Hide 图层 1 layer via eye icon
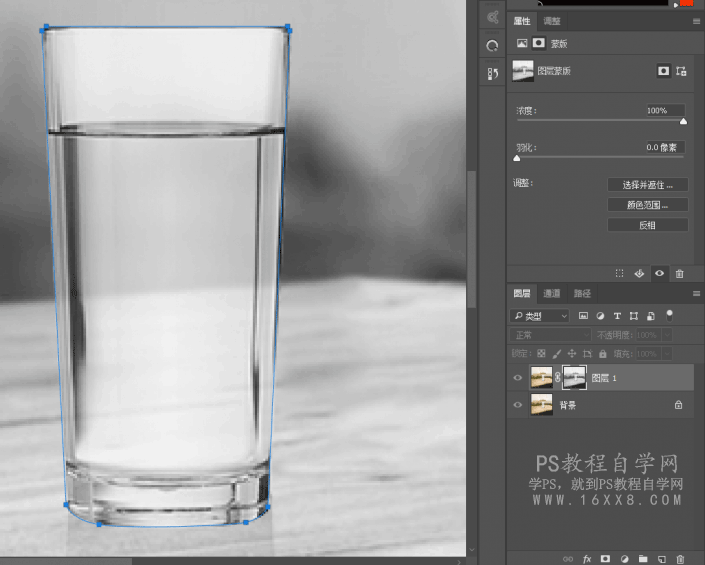This screenshot has height=565, width=705. coord(518,378)
